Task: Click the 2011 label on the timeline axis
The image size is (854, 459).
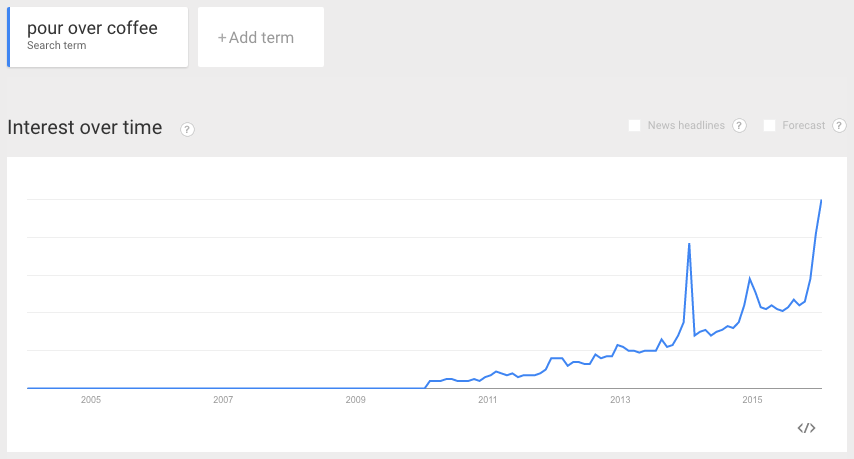Action: click(x=488, y=400)
